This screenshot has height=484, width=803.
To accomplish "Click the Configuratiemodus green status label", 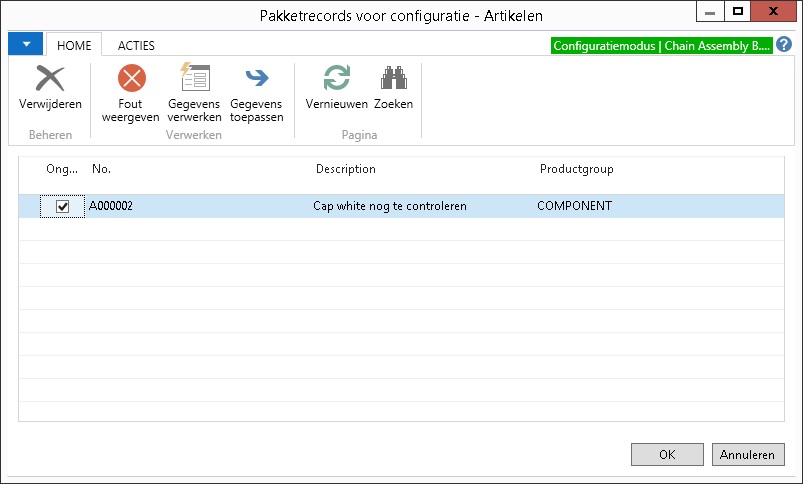I will pos(662,46).
